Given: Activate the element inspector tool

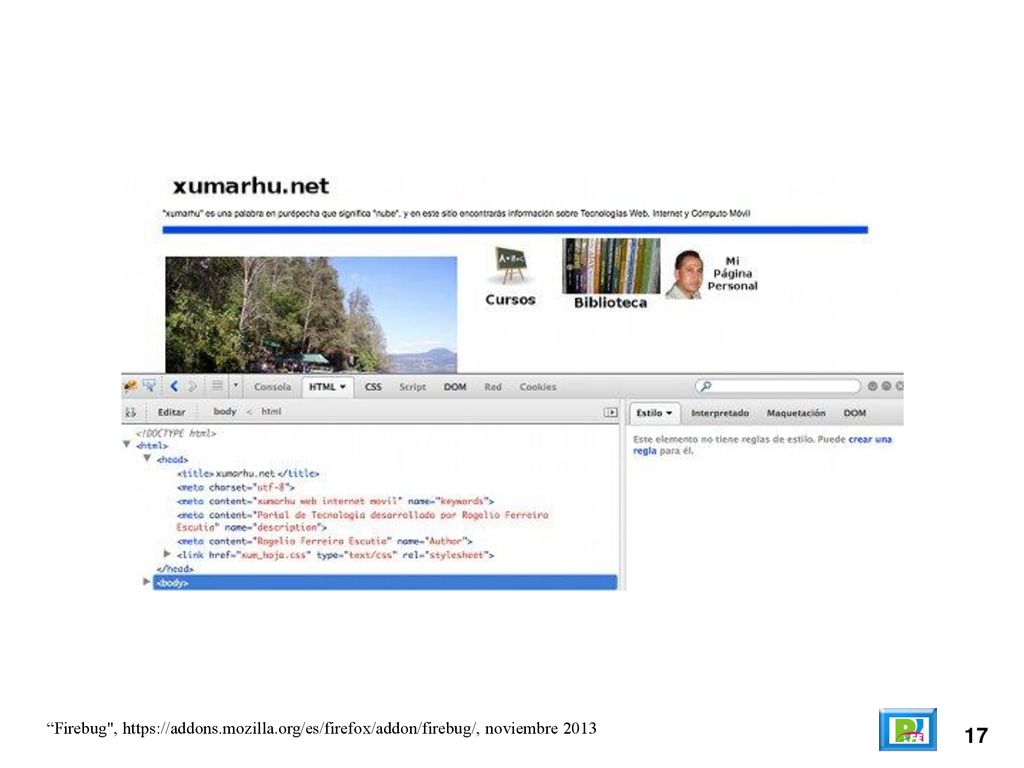Looking at the screenshot, I should (150, 386).
